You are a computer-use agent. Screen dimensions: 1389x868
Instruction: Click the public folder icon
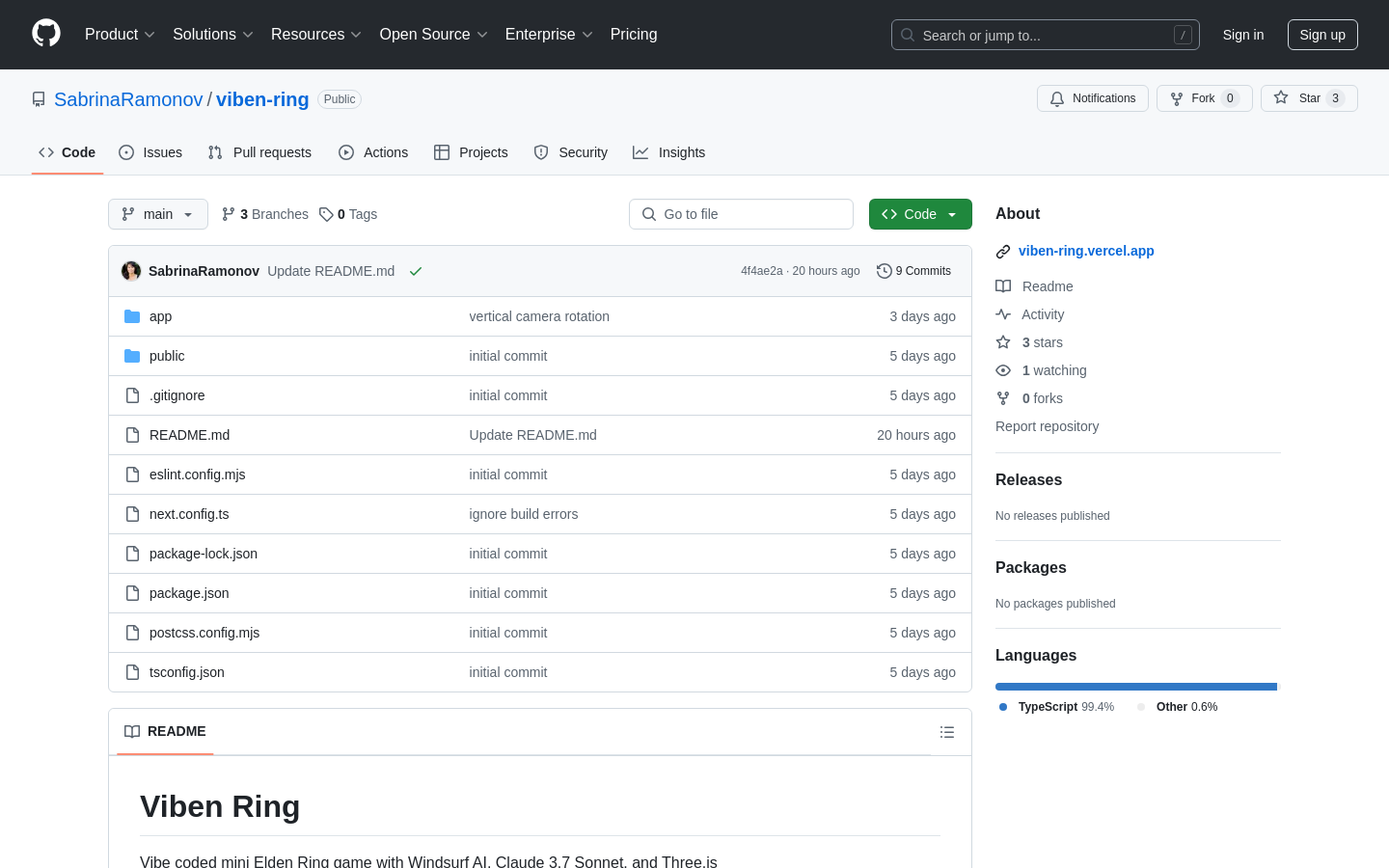pos(132,356)
